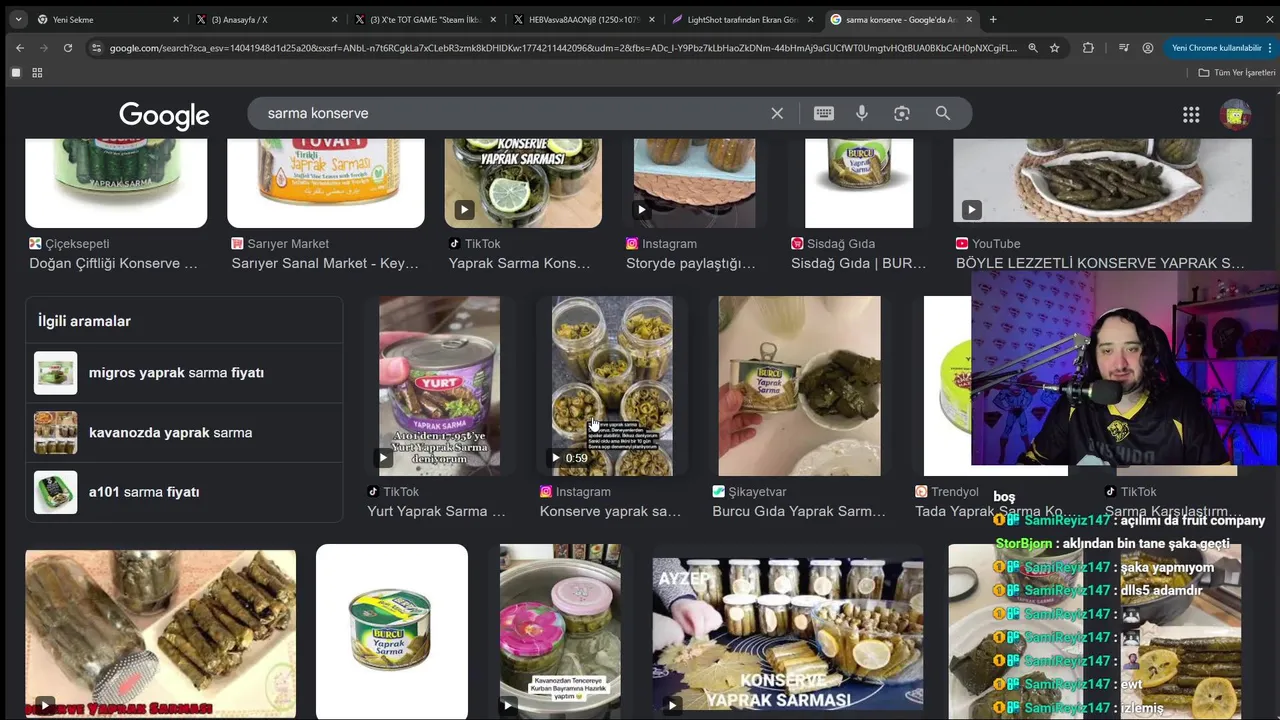This screenshot has width=1280, height=720.
Task: Go to the Google logo homepage
Action: [x=164, y=115]
